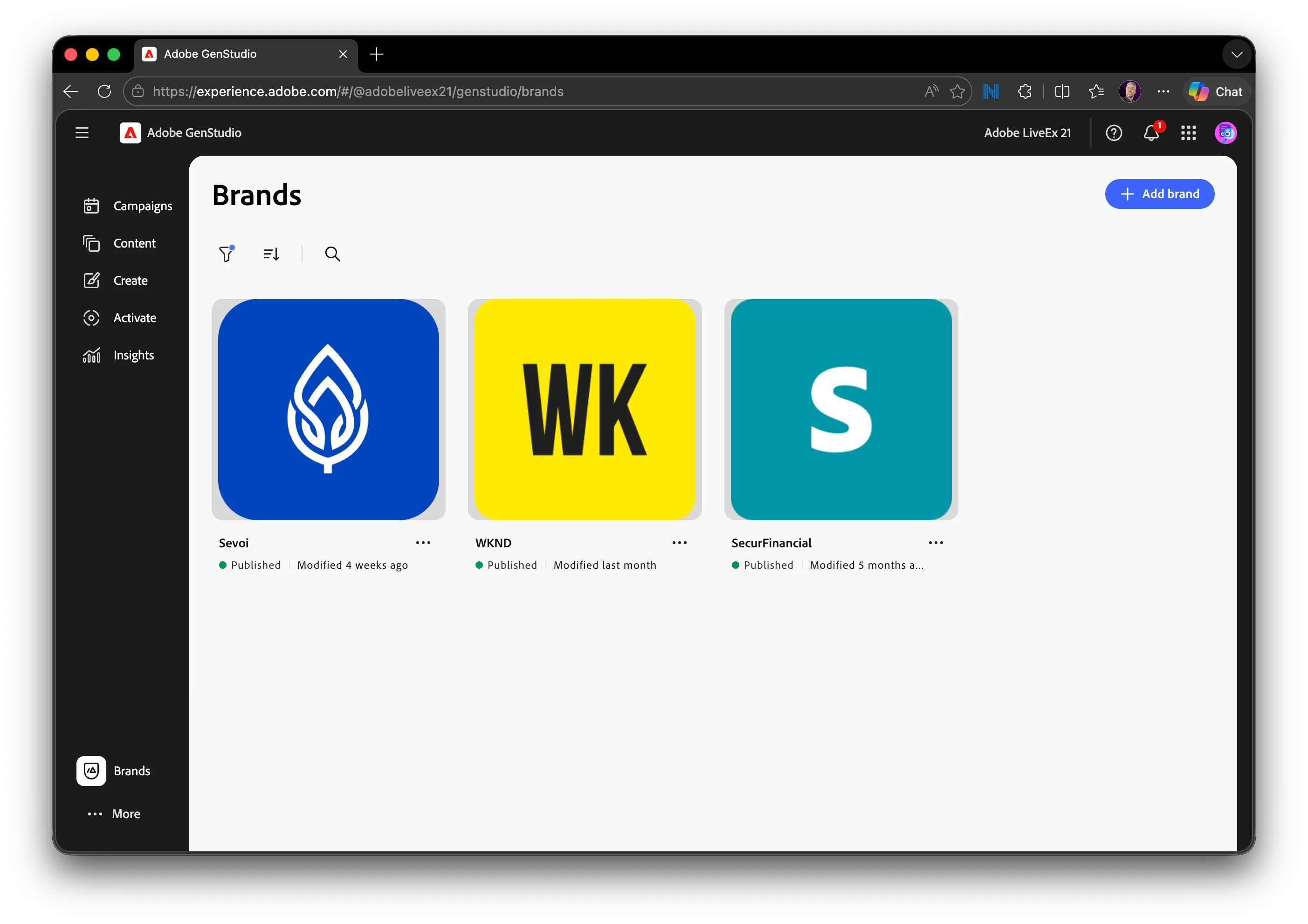Click the Add brand button
The height and width of the screenshot is (924, 1308).
click(1159, 193)
